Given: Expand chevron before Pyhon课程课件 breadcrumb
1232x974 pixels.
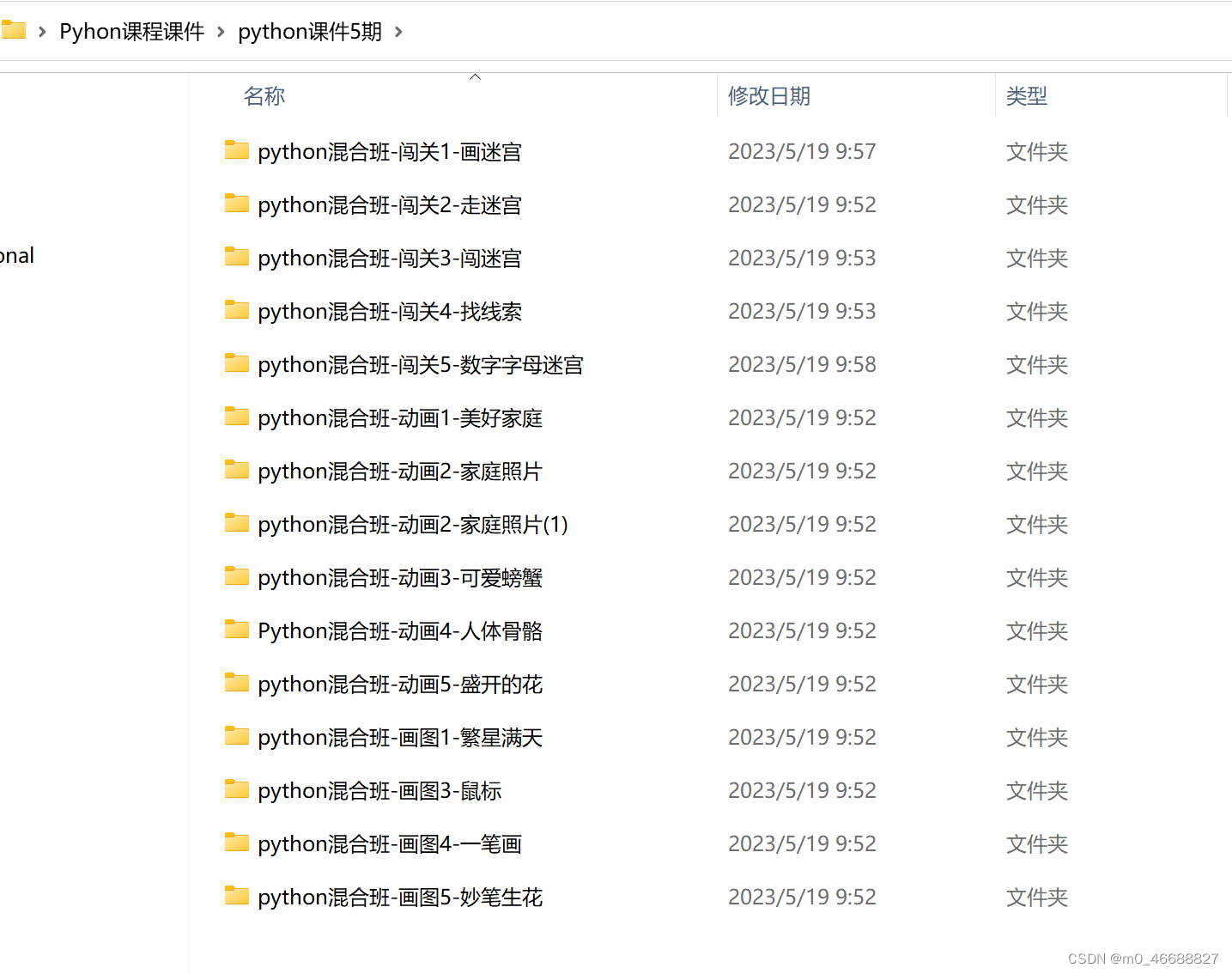Looking at the screenshot, I should click(x=42, y=32).
